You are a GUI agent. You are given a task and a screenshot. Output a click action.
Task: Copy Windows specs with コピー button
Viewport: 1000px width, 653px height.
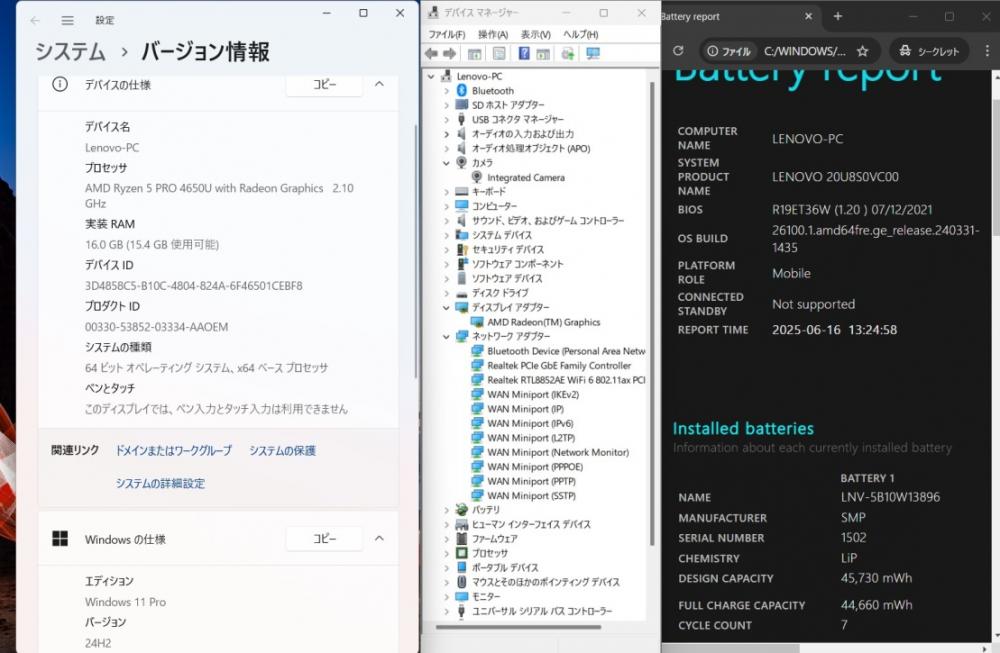pos(325,539)
